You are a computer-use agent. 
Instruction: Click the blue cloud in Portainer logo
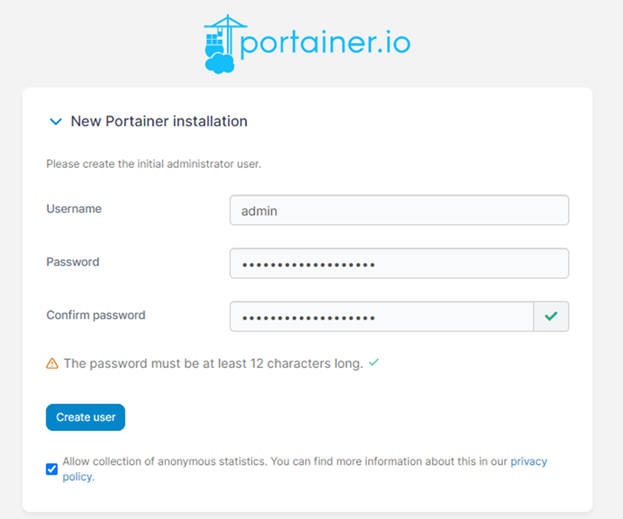point(219,64)
